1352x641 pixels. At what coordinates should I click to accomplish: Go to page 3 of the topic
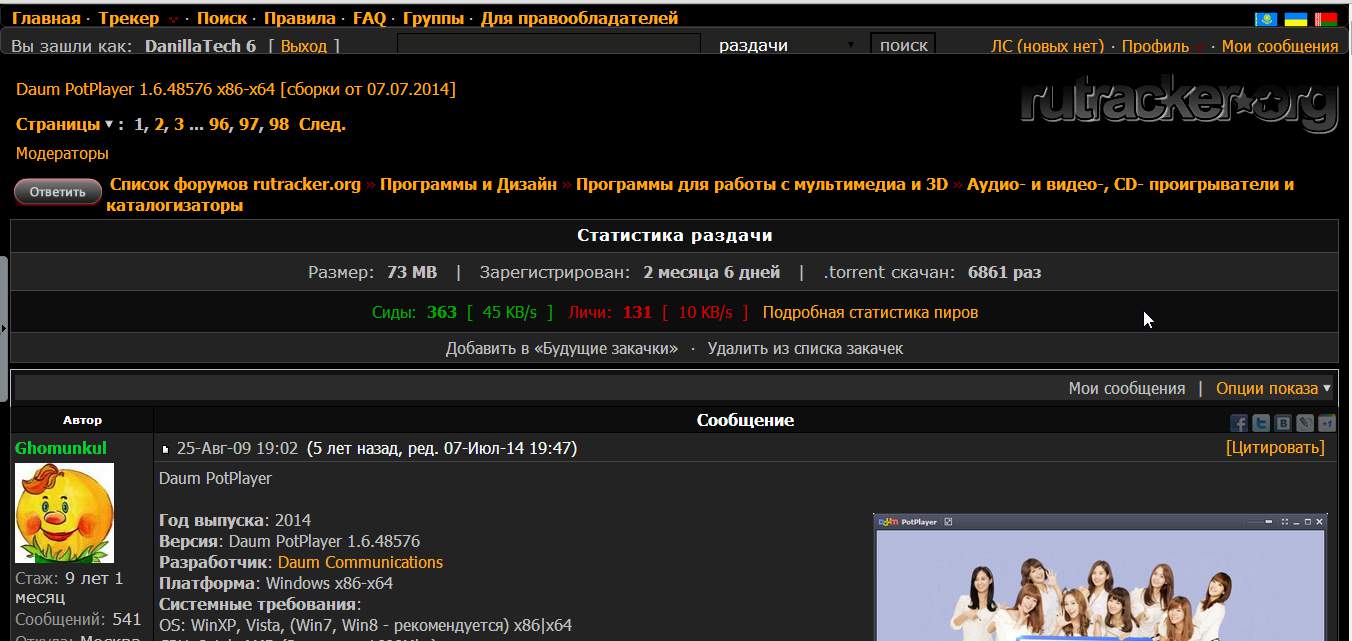[179, 124]
